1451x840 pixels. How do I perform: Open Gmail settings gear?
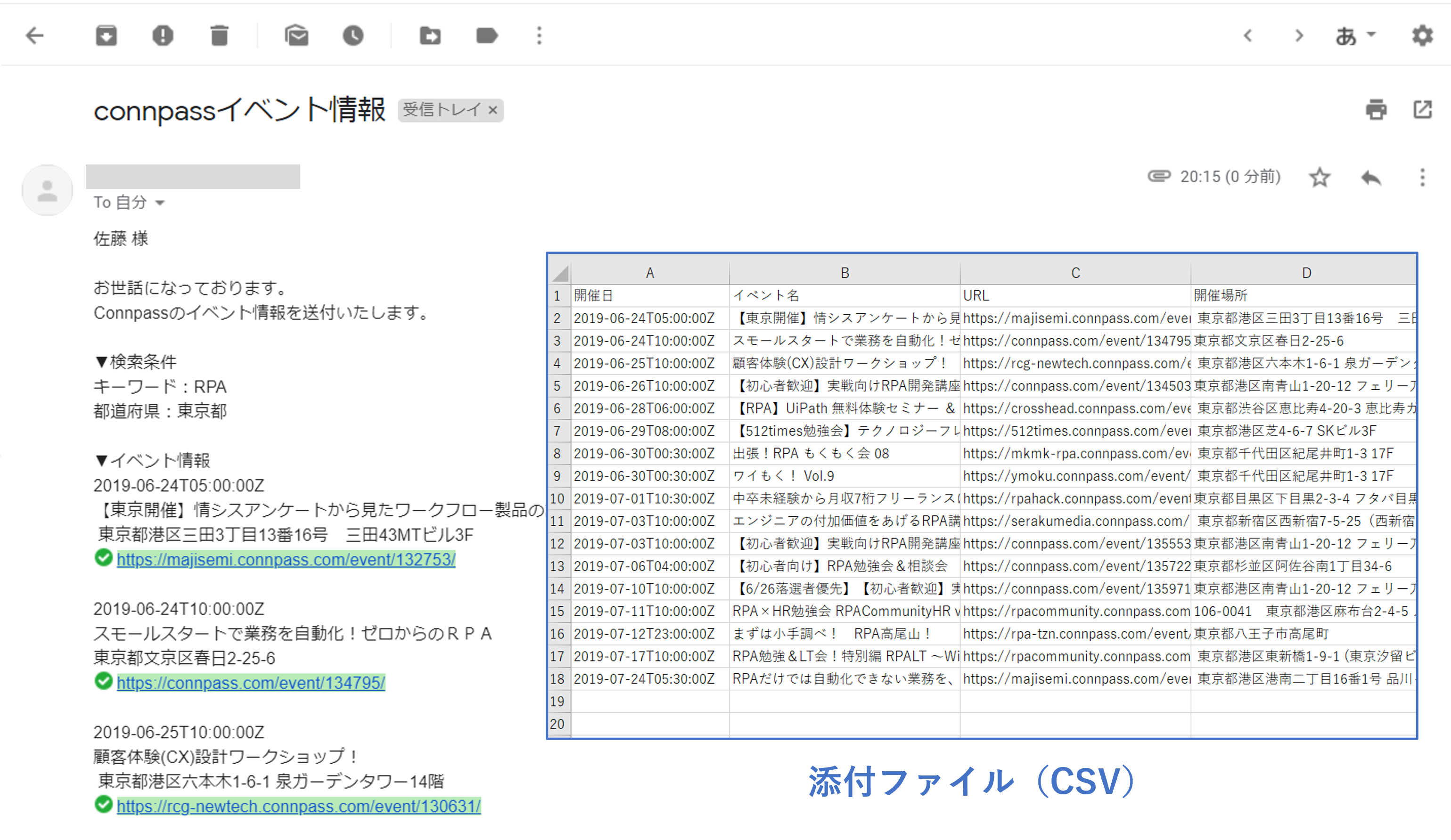click(1422, 36)
